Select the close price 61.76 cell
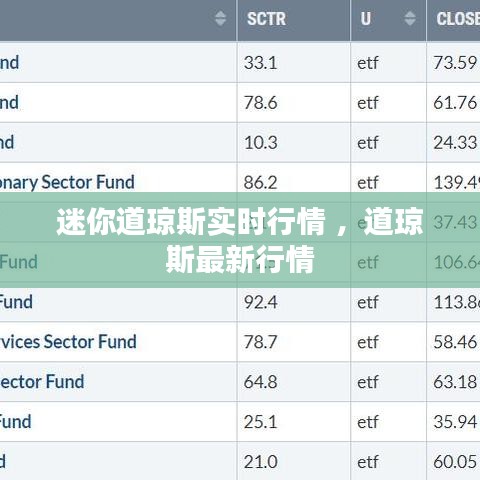This screenshot has height=480, width=480. point(454,102)
